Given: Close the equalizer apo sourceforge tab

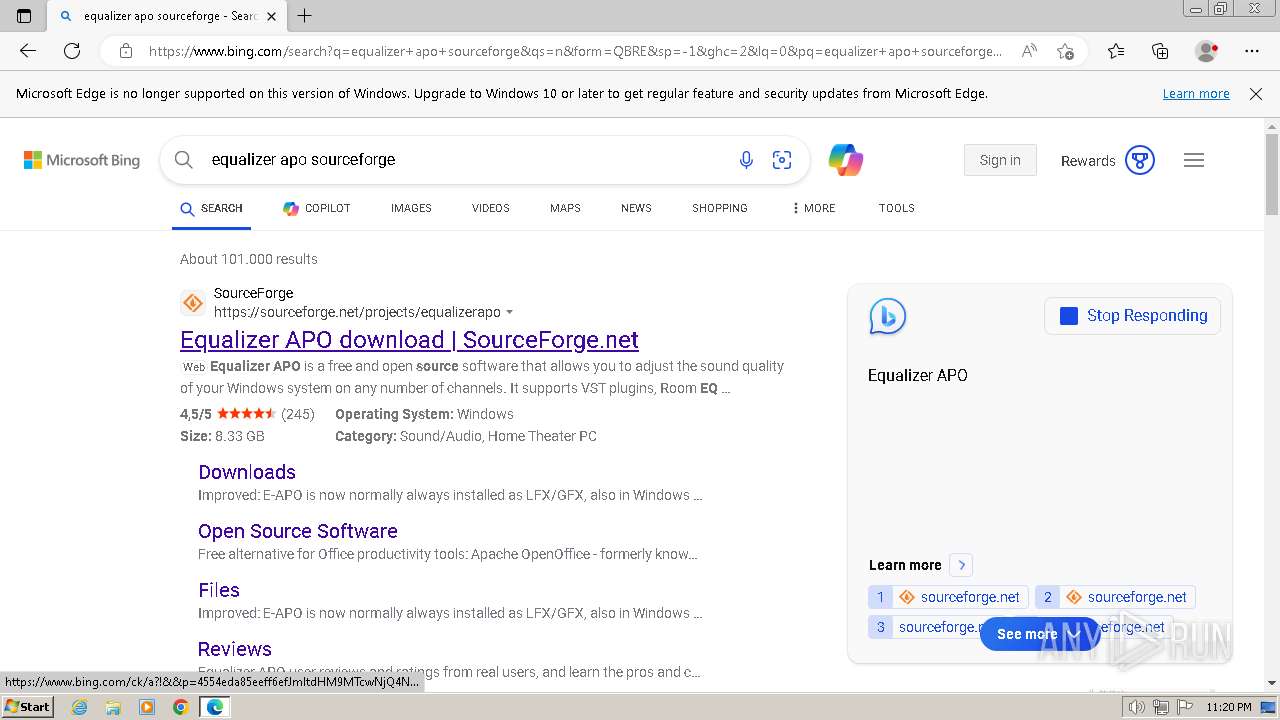Looking at the screenshot, I should pyautogui.click(x=271, y=16).
